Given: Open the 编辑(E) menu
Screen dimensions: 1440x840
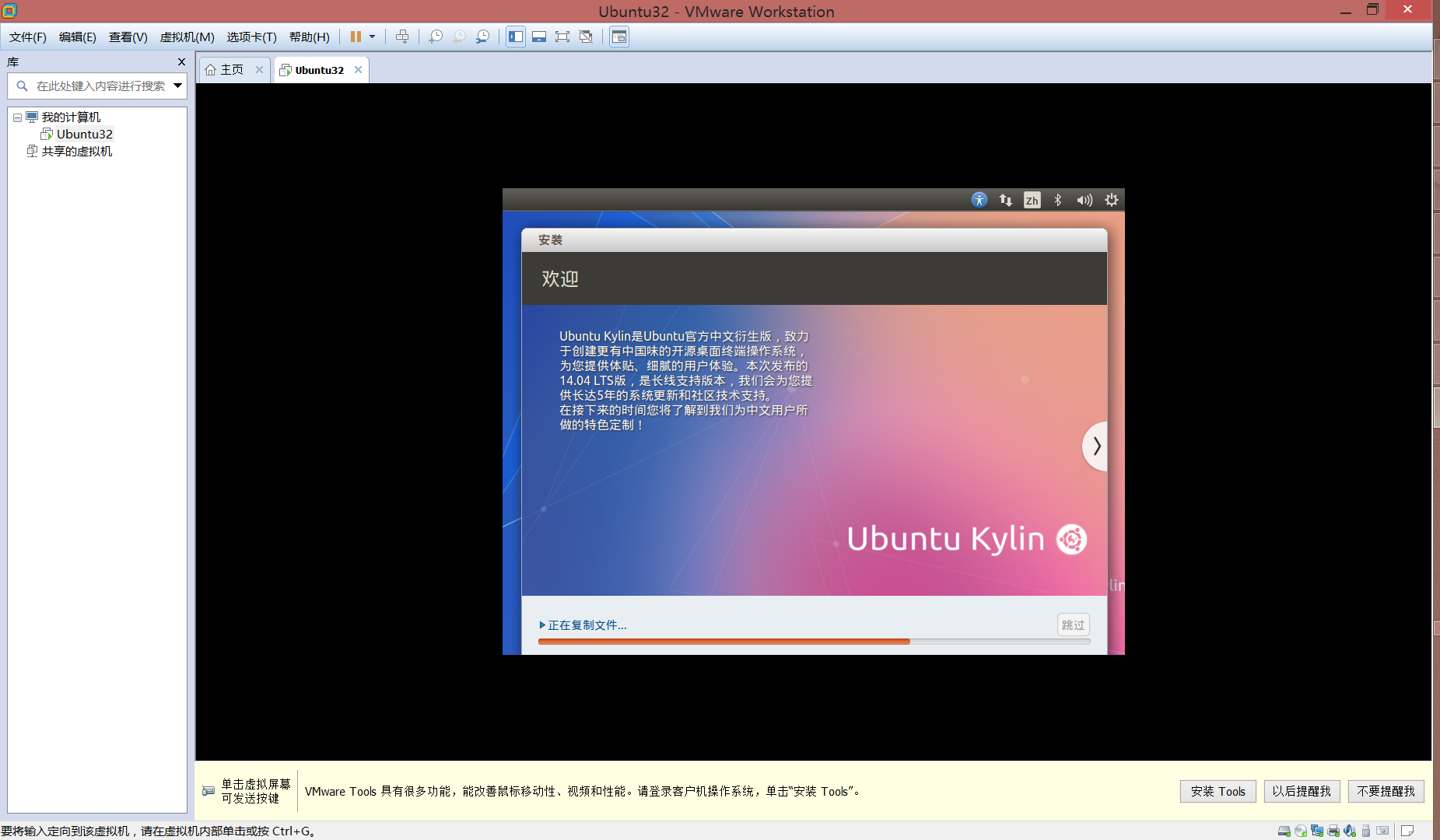Looking at the screenshot, I should click(77, 37).
